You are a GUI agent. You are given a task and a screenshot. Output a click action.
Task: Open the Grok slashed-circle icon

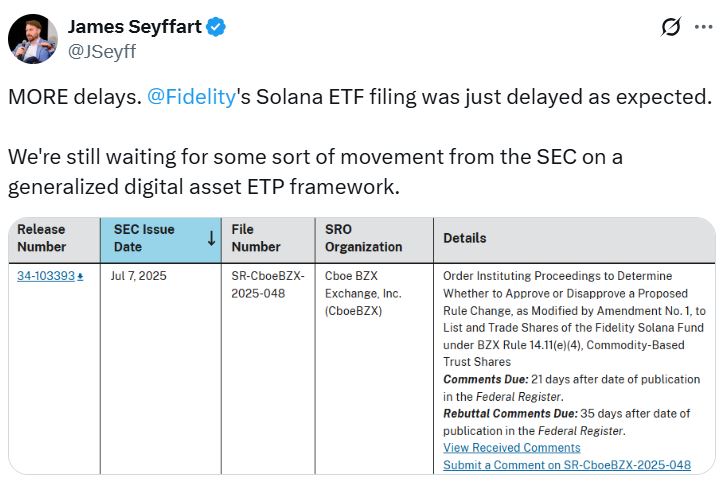point(671,28)
